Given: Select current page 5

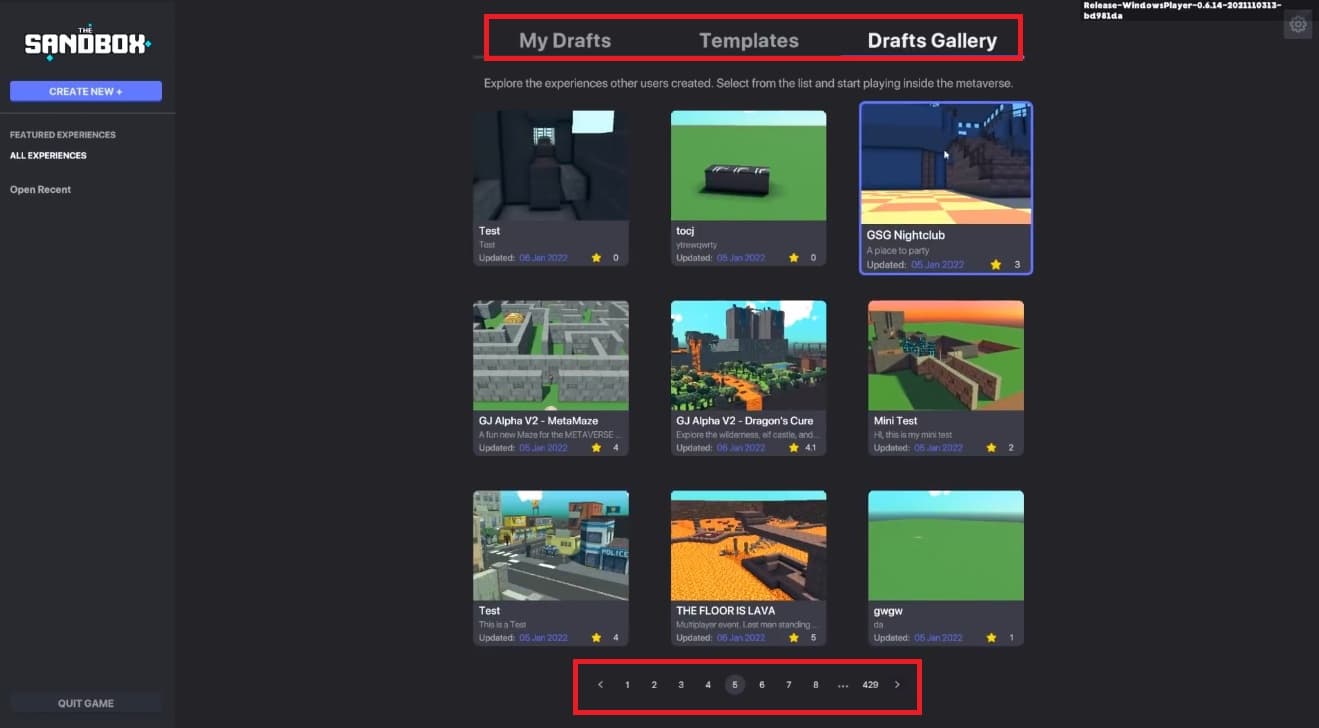Looking at the screenshot, I should tap(735, 685).
